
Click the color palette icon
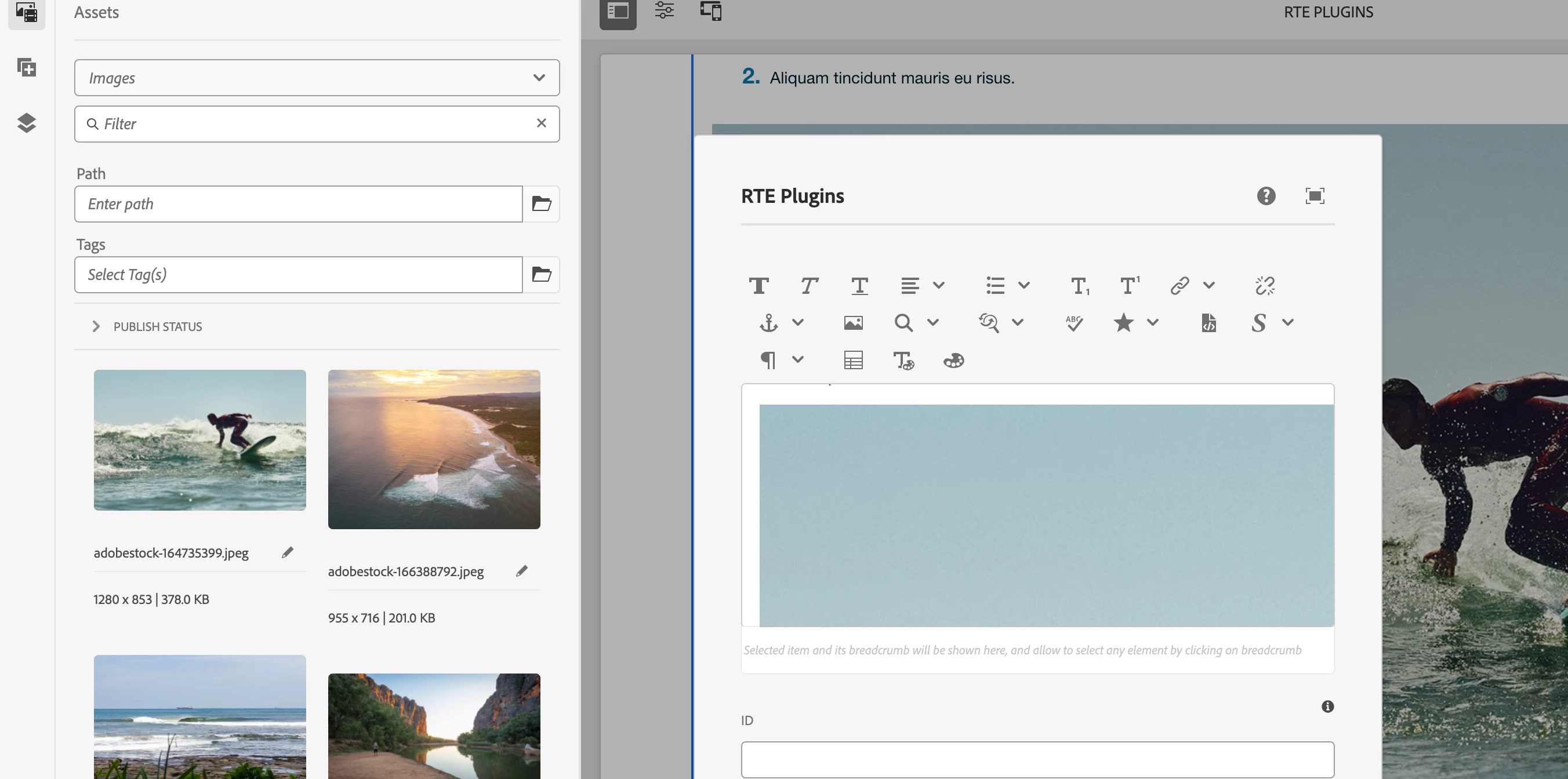click(x=953, y=361)
